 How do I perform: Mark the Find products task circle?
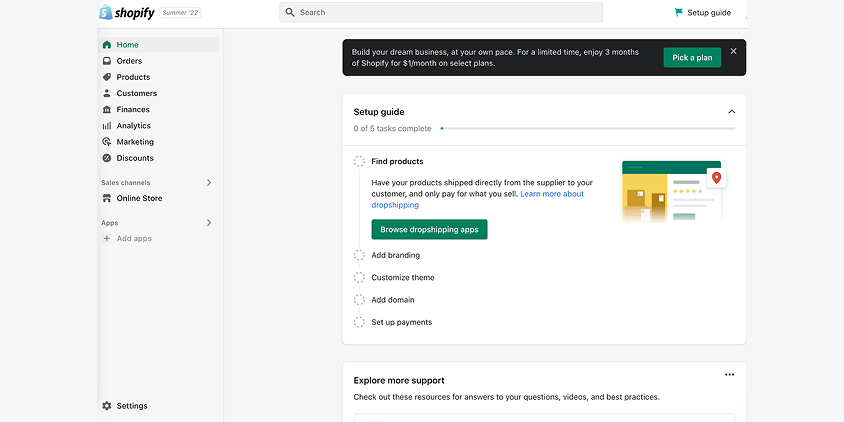pyautogui.click(x=359, y=161)
